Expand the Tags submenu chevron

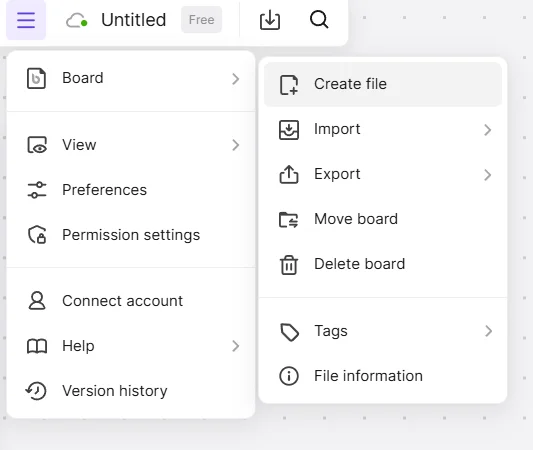(x=488, y=331)
